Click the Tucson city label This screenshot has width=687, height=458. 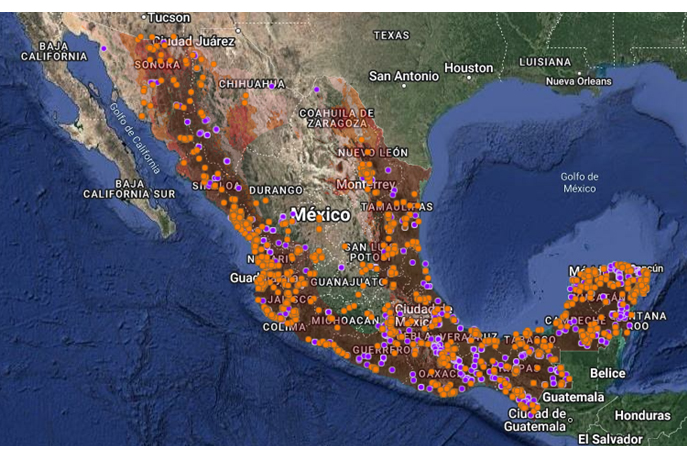tap(169, 18)
